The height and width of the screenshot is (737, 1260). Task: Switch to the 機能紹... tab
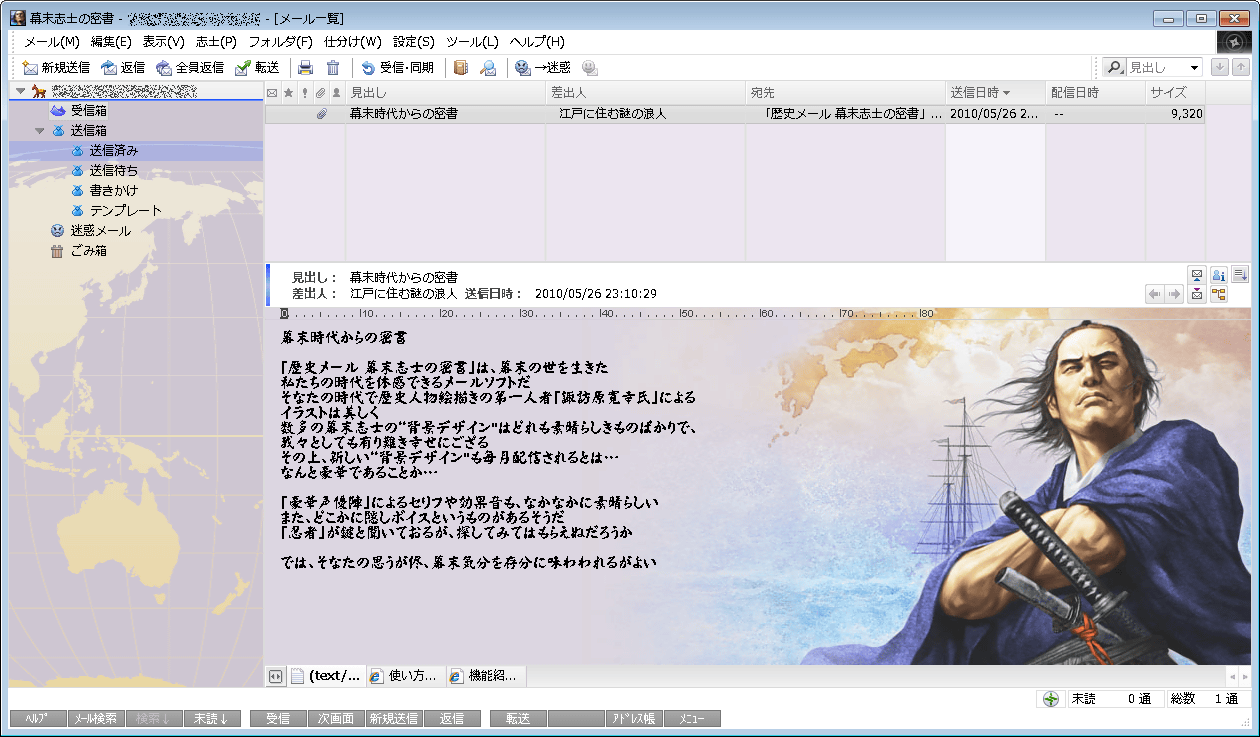pyautogui.click(x=485, y=676)
